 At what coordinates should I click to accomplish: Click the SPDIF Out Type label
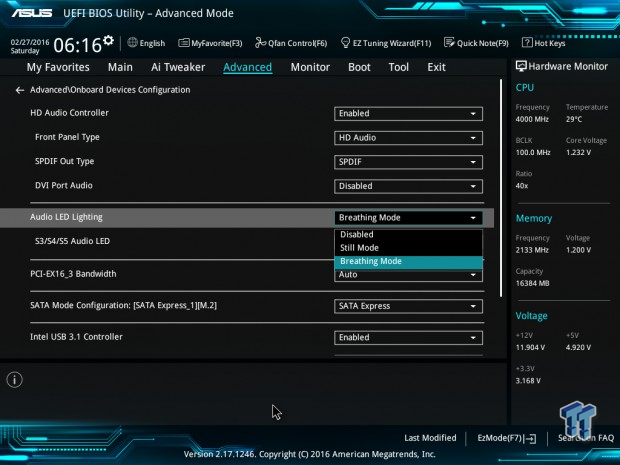click(x=64, y=161)
